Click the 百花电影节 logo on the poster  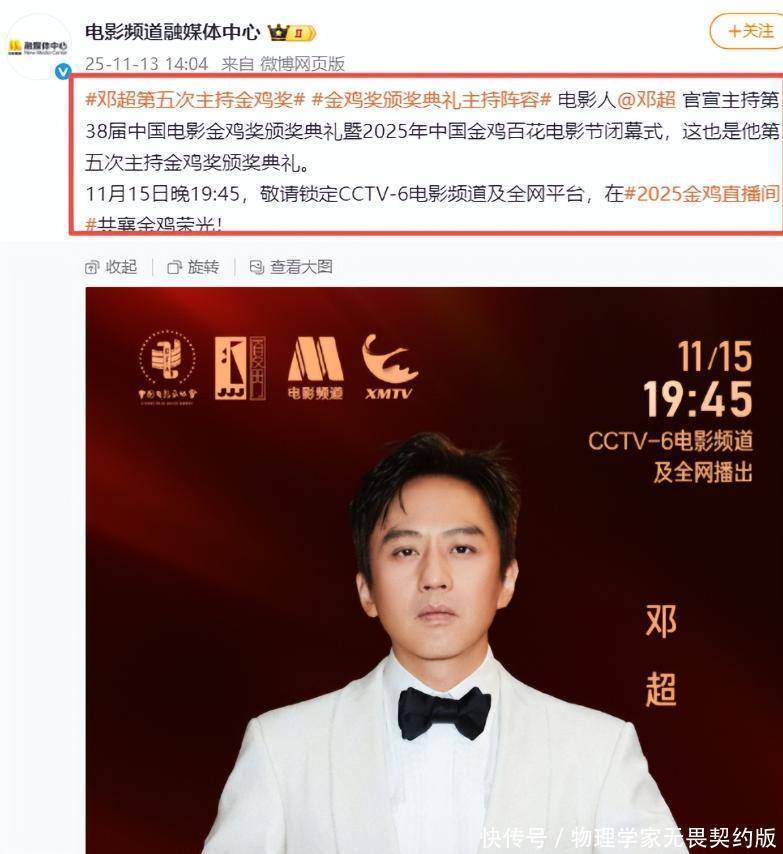[x=240, y=368]
